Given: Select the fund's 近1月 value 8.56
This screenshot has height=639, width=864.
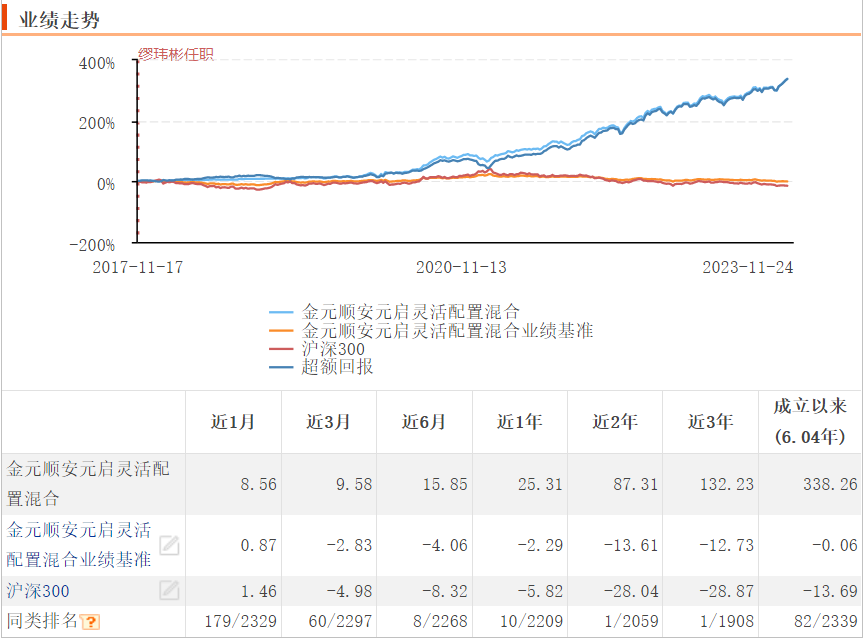Looking at the screenshot, I should [x=258, y=484].
